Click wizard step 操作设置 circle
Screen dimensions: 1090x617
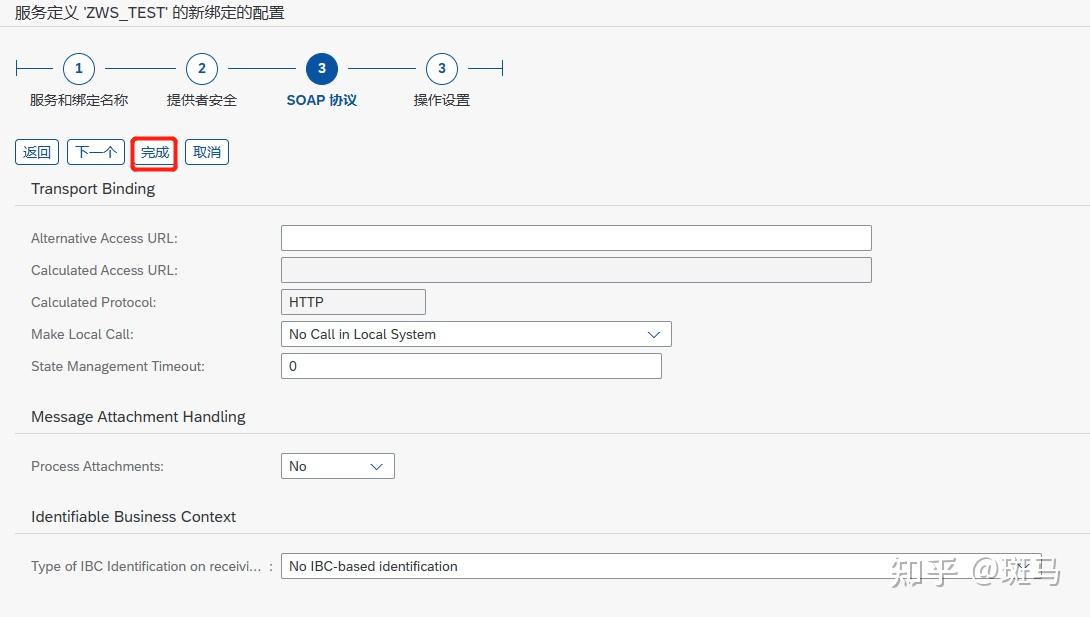[441, 68]
